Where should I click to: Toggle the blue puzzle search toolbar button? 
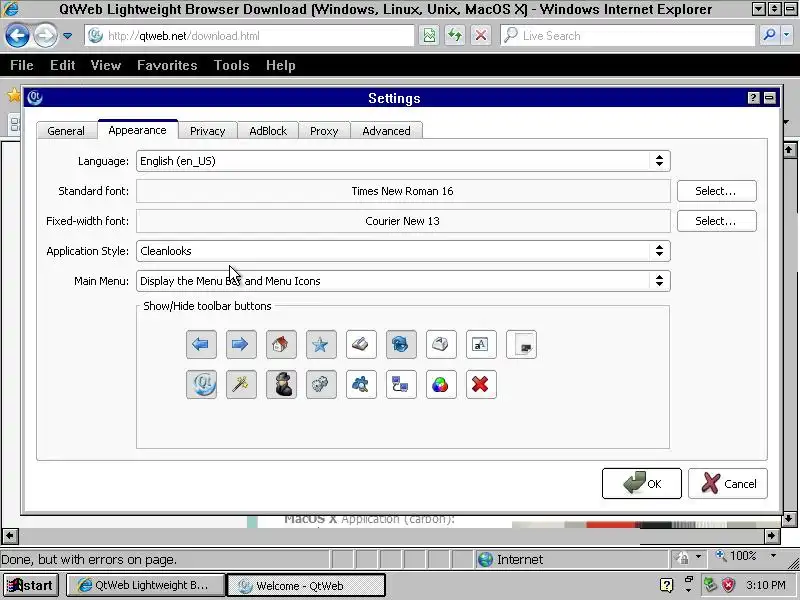pyautogui.click(x=361, y=384)
